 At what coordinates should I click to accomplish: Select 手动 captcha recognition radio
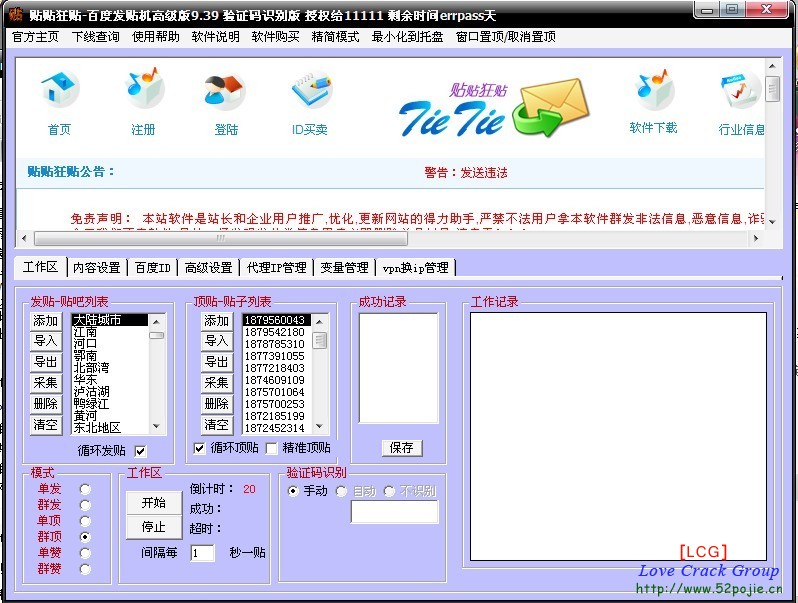(293, 491)
